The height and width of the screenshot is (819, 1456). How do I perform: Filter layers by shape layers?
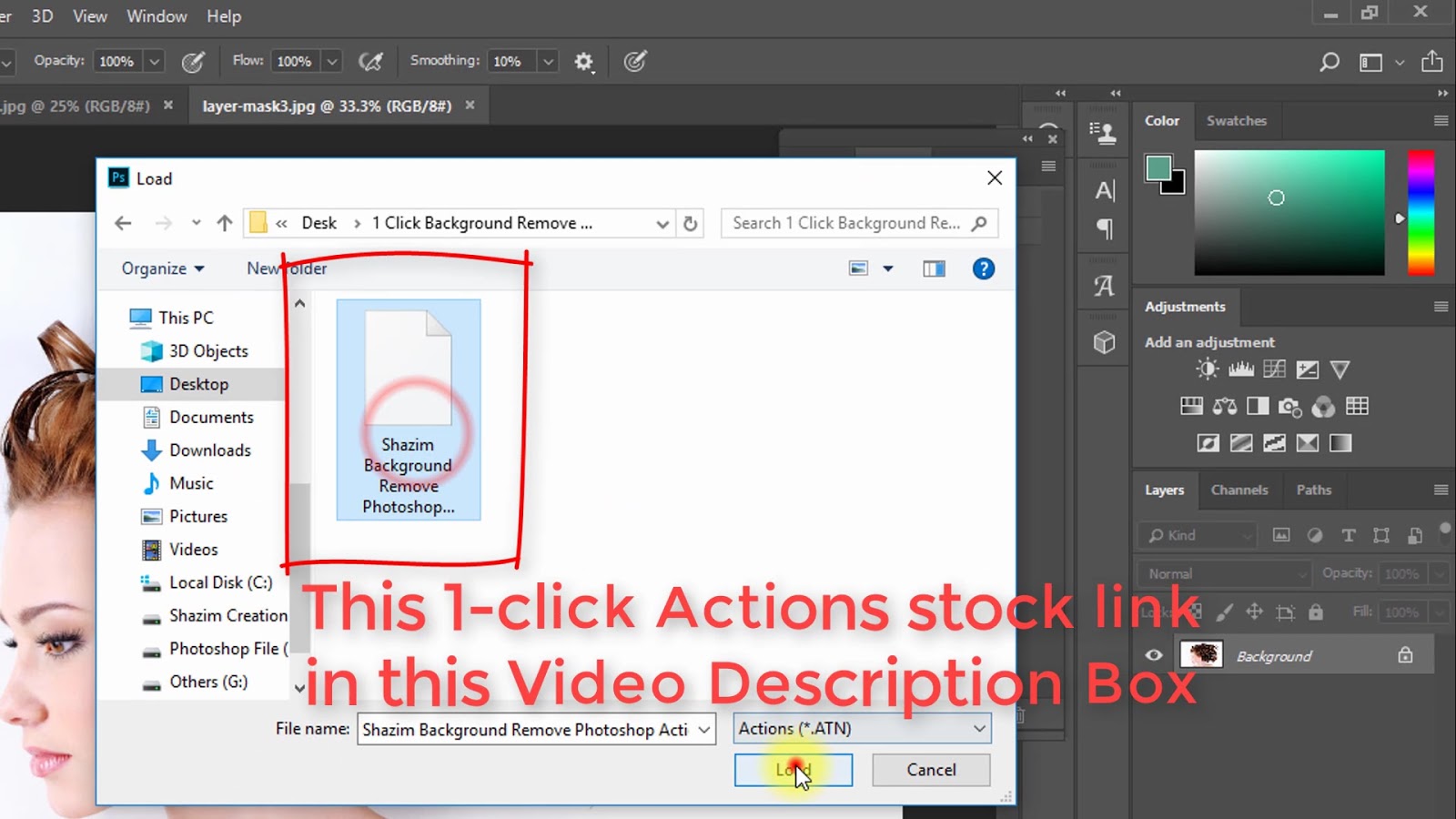(x=1381, y=535)
